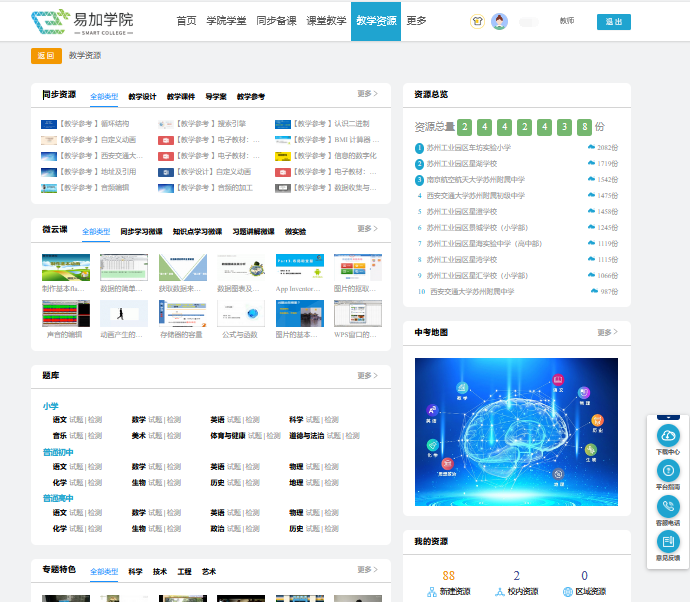Open 制作基本fla... micro-lesson thumbnail

[66, 268]
